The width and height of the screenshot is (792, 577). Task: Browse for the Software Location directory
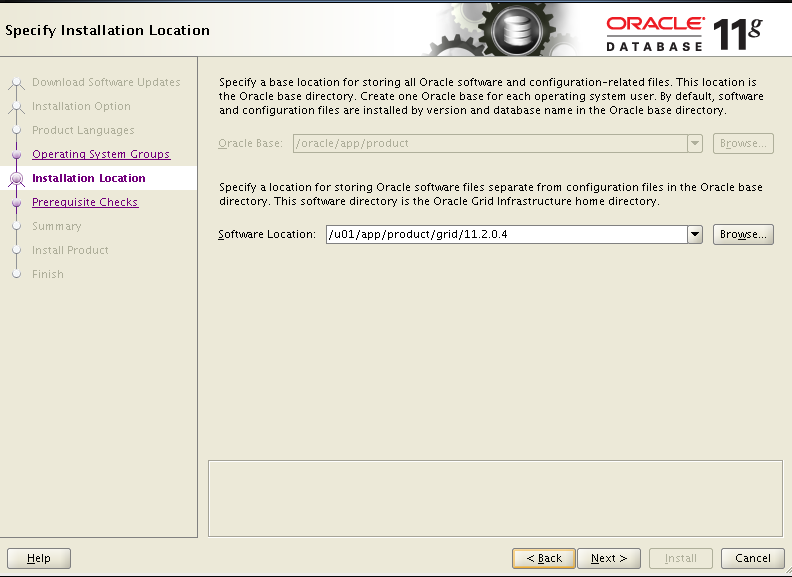pyautogui.click(x=743, y=234)
